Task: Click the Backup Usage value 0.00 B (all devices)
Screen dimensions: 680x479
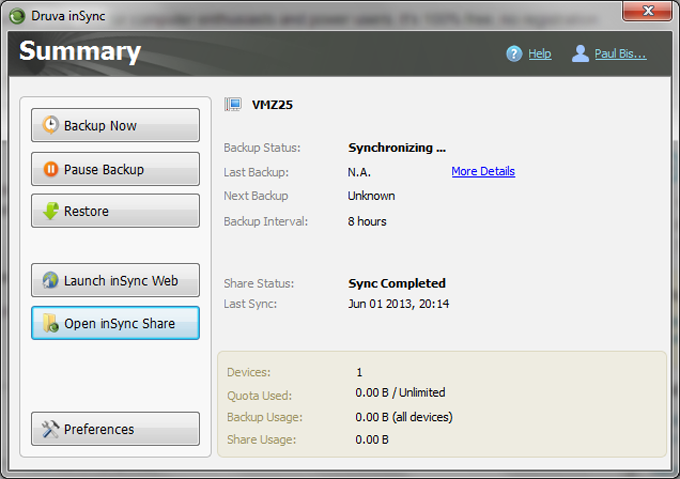Action: [404, 417]
